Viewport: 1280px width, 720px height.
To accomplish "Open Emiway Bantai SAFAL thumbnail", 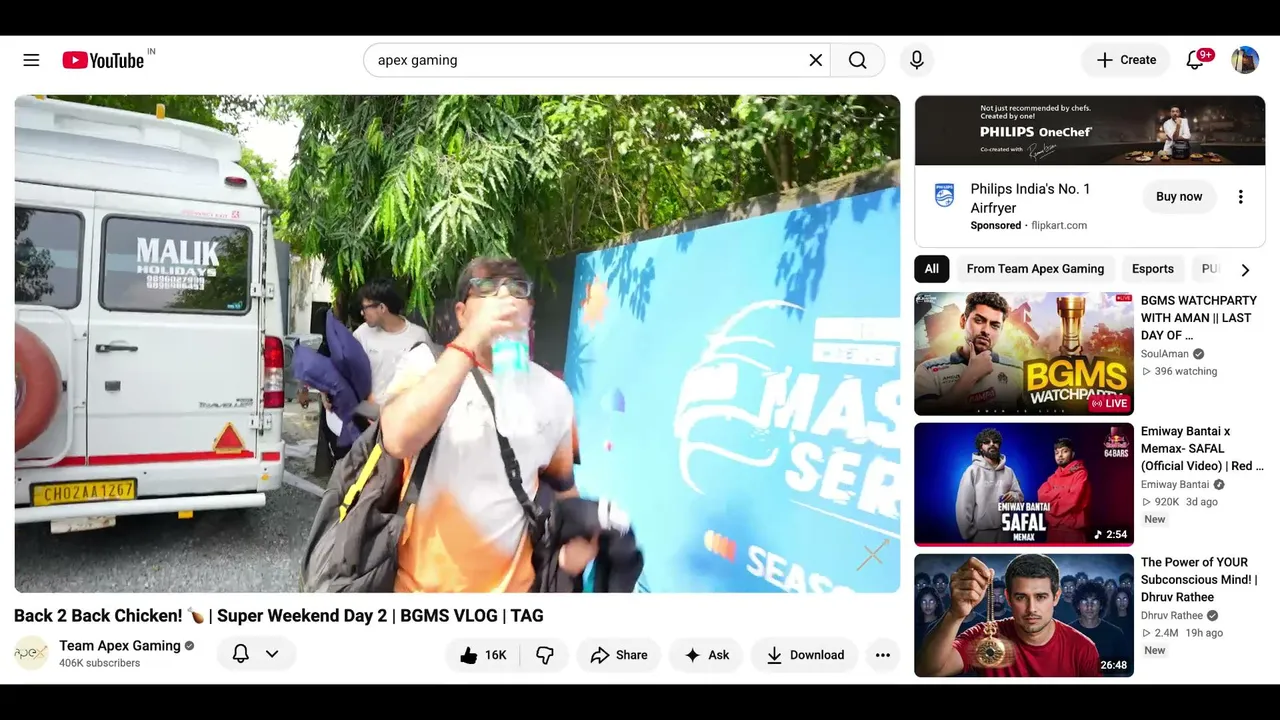I will tap(1024, 485).
